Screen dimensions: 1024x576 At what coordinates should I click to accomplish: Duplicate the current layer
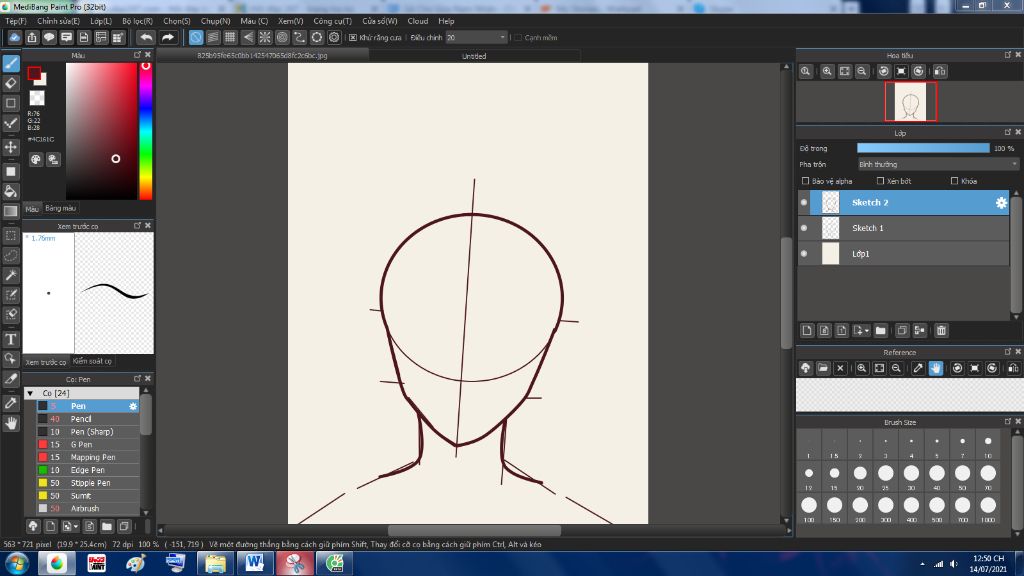902,330
